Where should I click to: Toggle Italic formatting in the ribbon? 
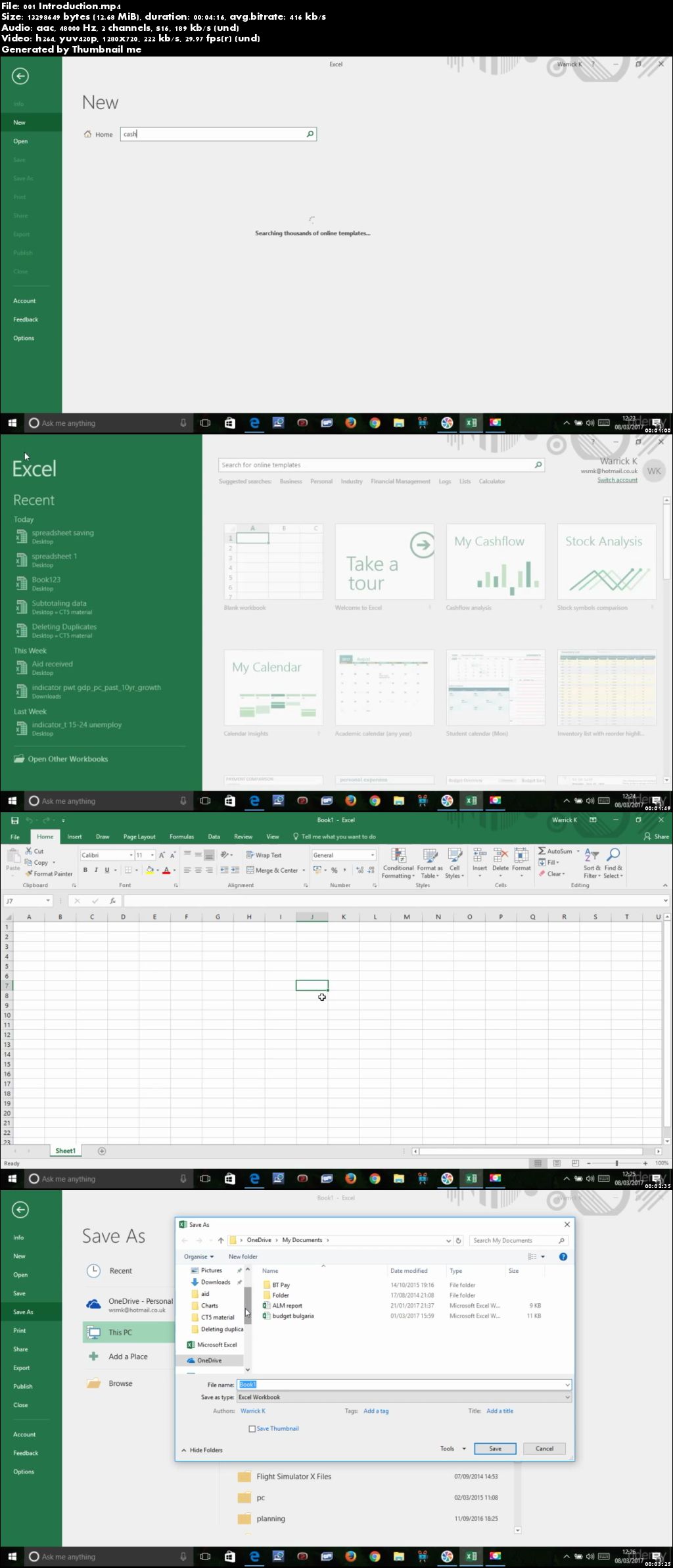click(x=96, y=869)
